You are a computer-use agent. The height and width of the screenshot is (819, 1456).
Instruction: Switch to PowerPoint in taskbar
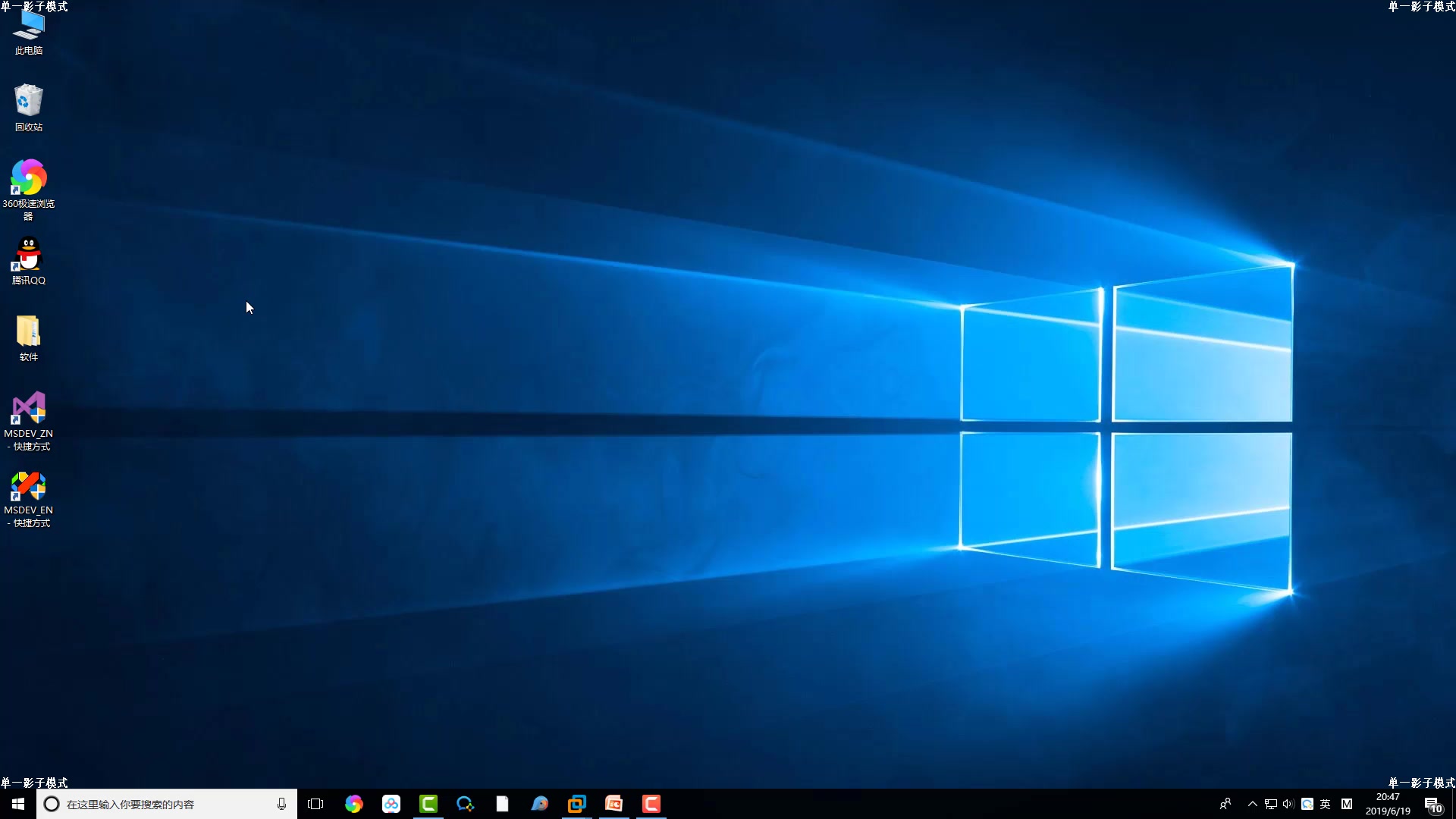click(x=614, y=804)
